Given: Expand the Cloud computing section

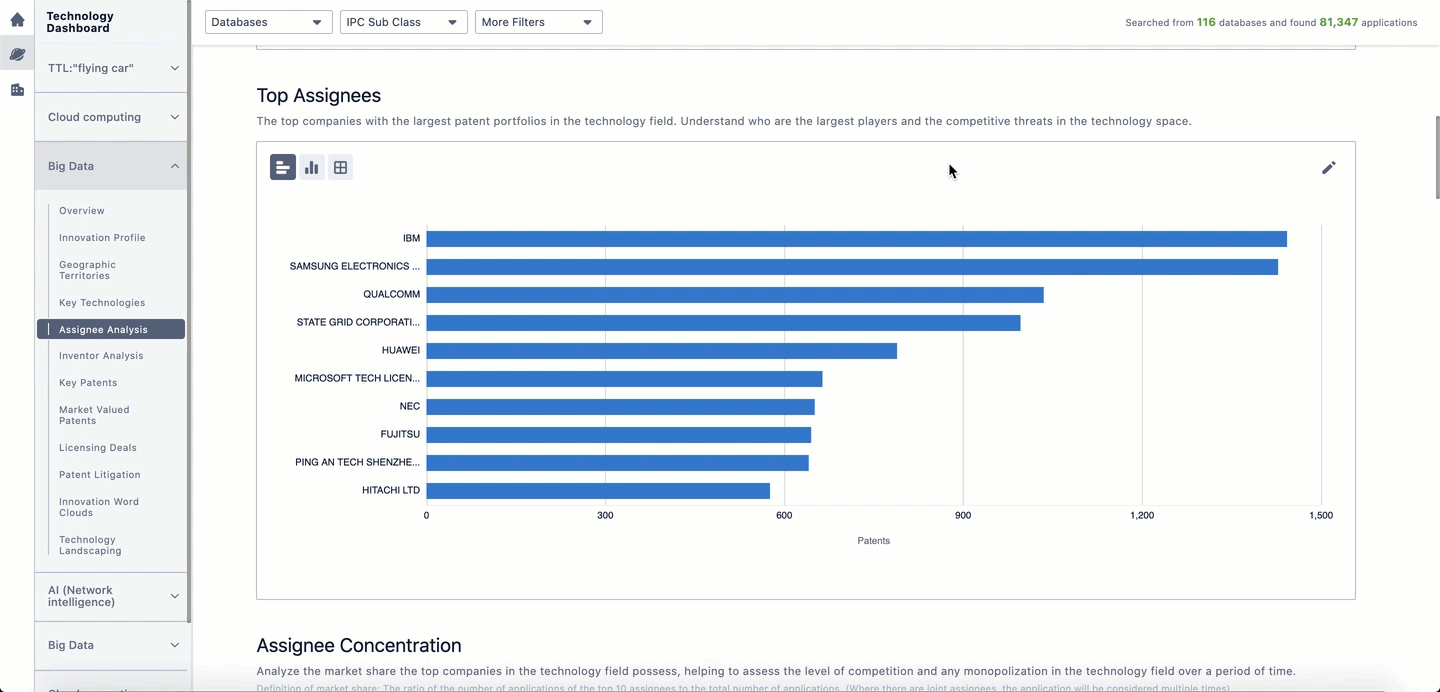Looking at the screenshot, I should (x=111, y=117).
